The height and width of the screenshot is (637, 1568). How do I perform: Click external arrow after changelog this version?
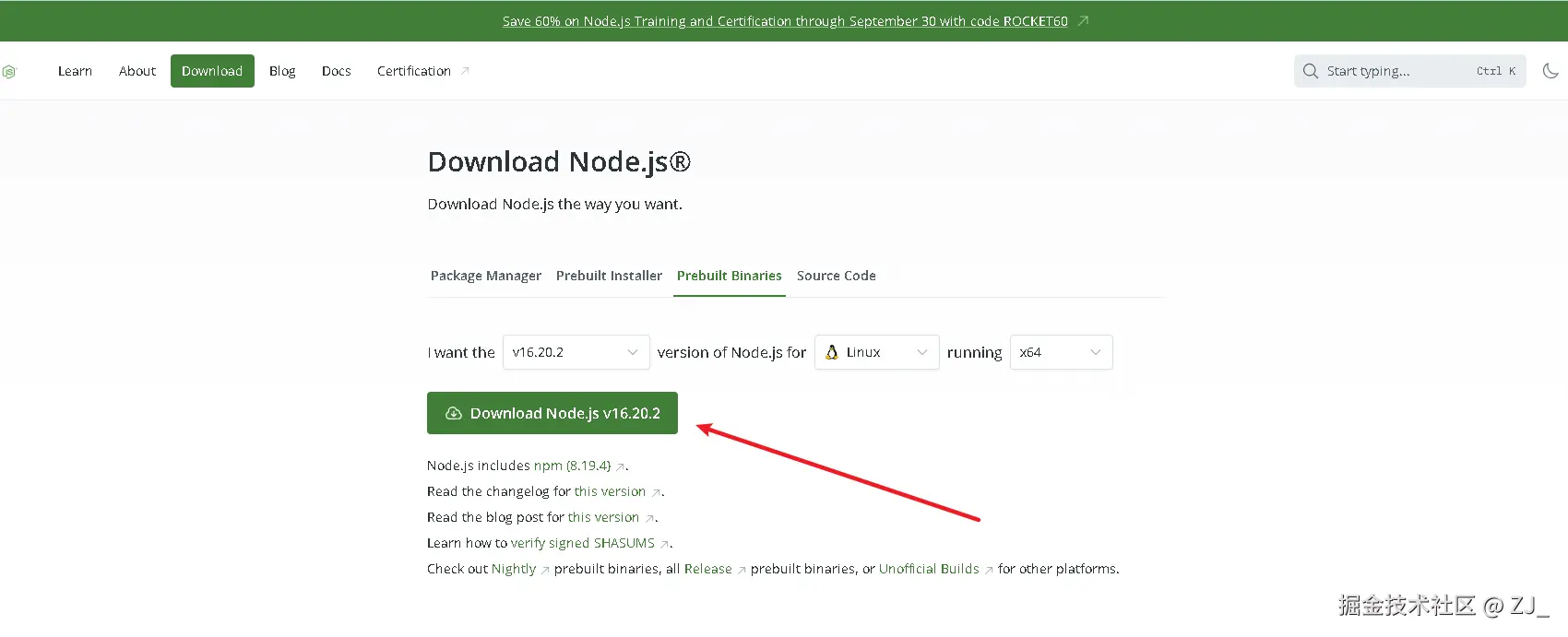click(656, 493)
